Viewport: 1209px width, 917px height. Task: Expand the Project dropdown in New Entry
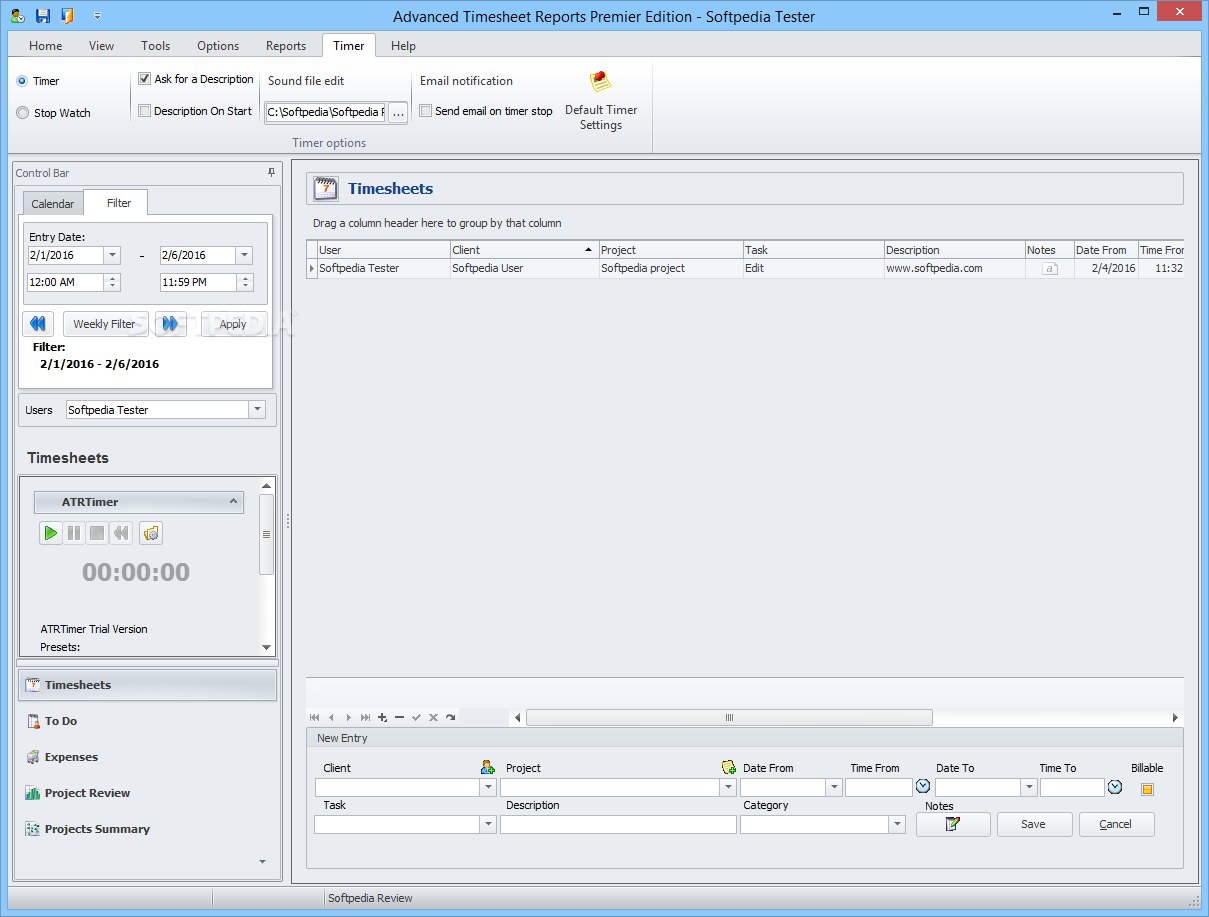[x=728, y=788]
